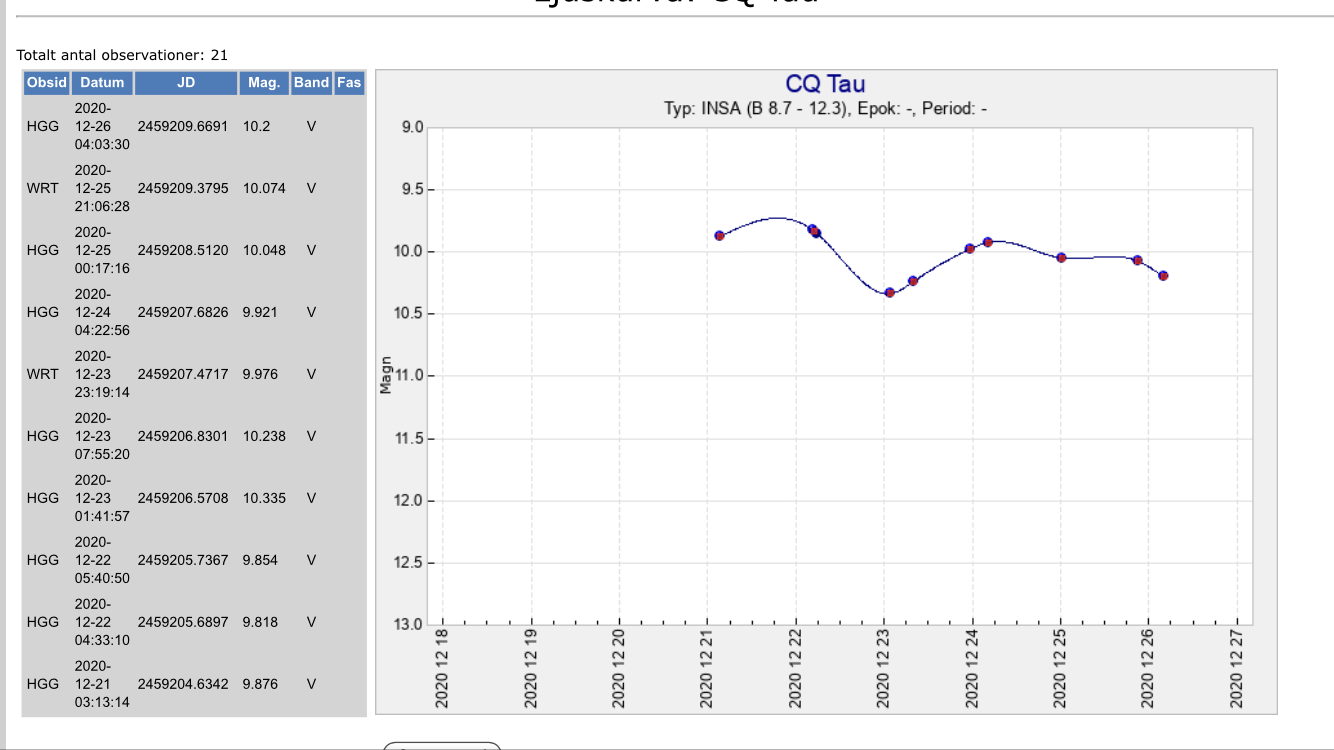Click the last data point on the light curve

pyautogui.click(x=1163, y=276)
